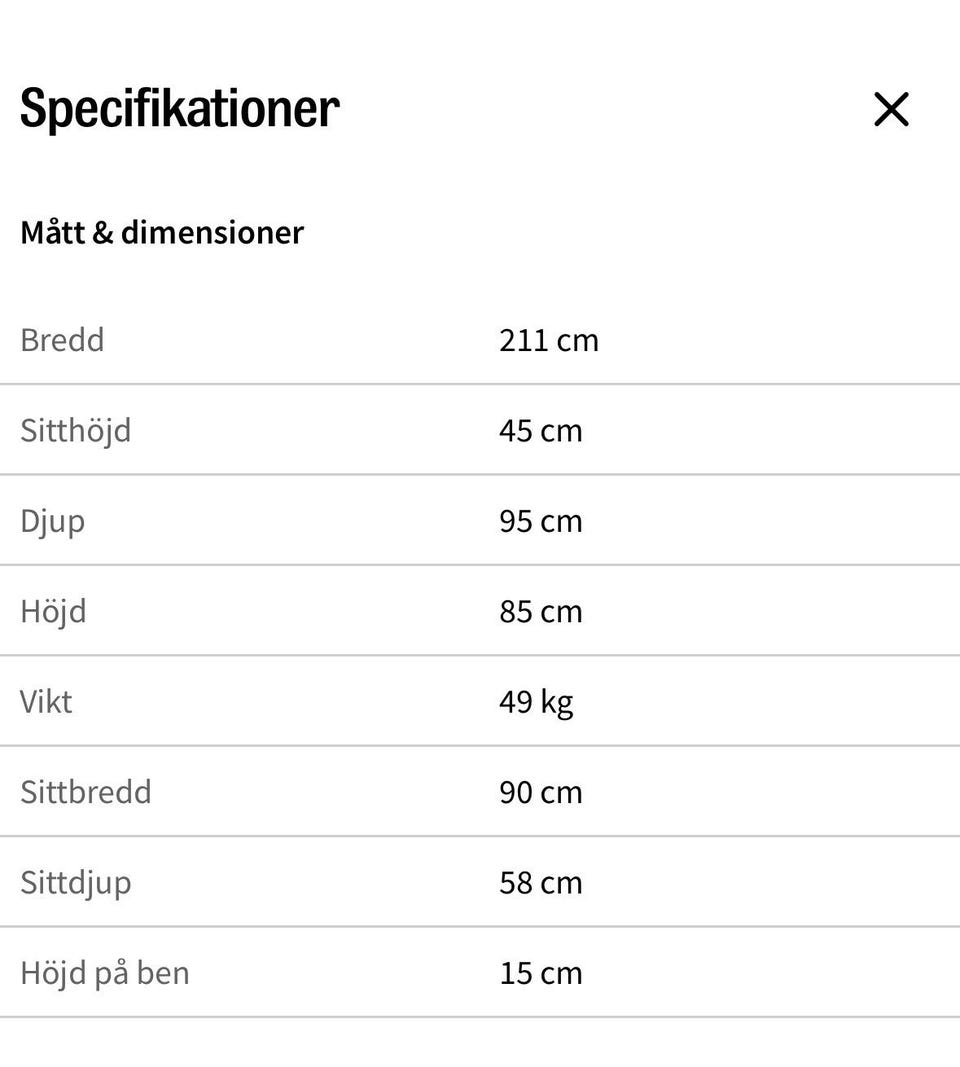Close the Specifikationer panel
The image size is (960, 1067).
coord(891,109)
